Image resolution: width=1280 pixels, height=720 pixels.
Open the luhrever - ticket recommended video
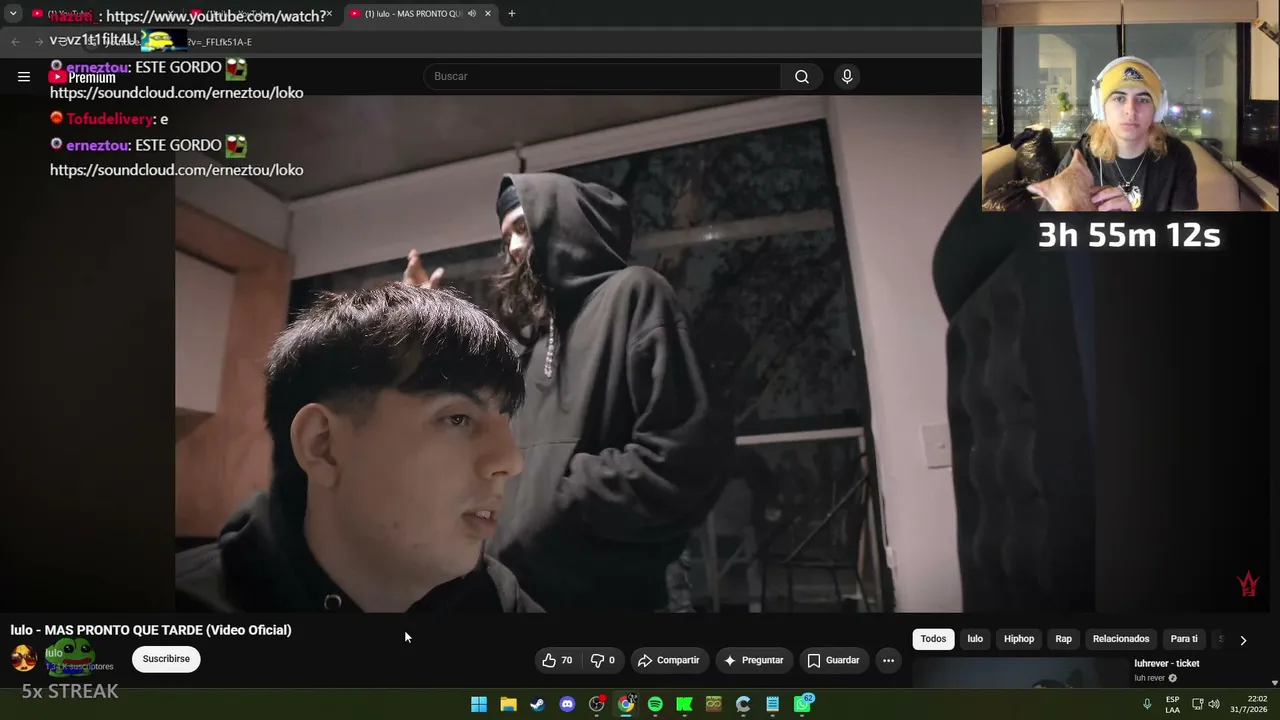click(x=1166, y=663)
